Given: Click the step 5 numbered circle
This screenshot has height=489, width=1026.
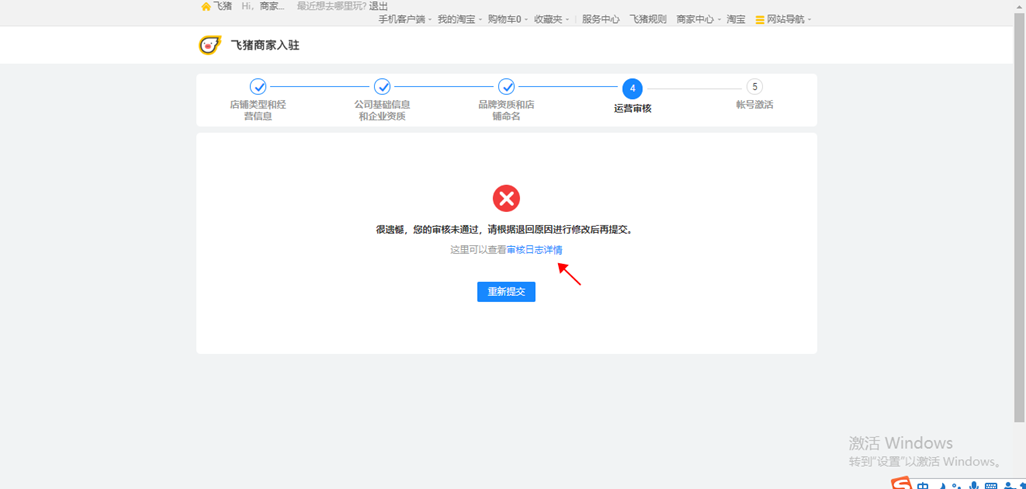Looking at the screenshot, I should point(754,86).
